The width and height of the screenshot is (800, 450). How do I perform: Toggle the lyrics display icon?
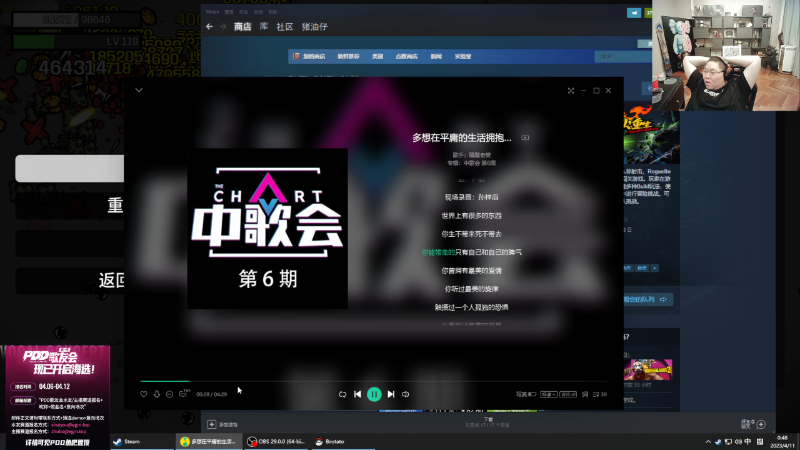(585, 394)
